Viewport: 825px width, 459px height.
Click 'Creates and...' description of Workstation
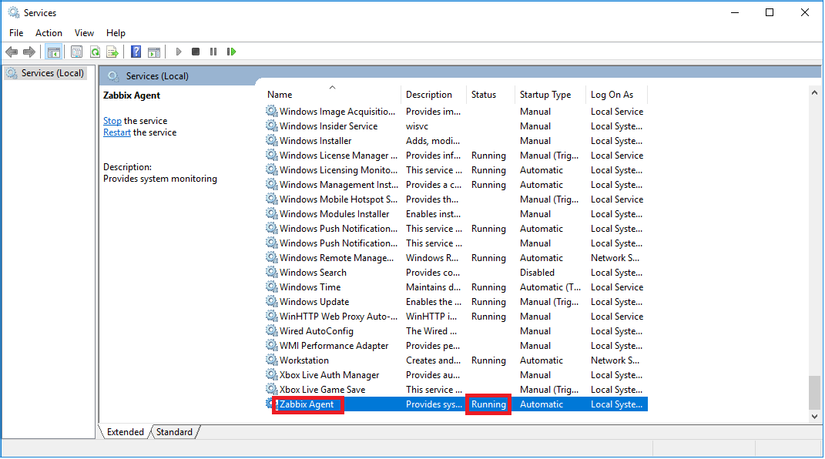433,360
